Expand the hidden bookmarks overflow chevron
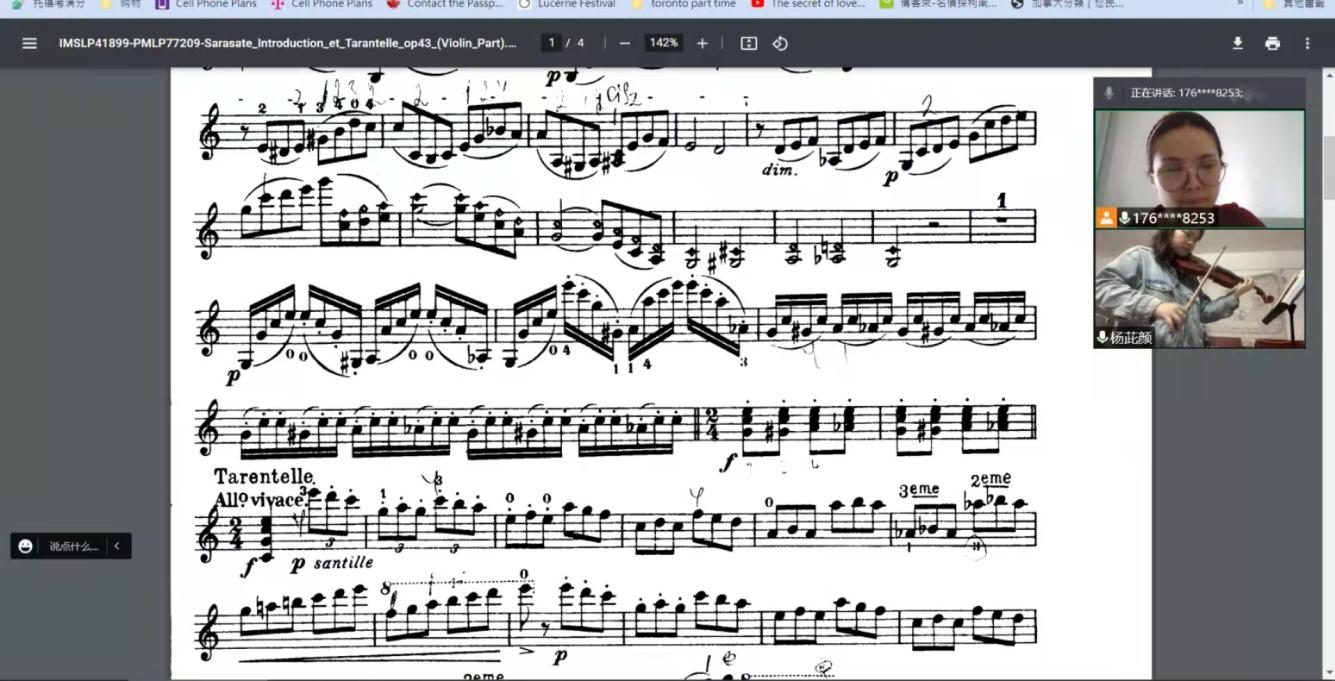Image resolution: width=1335 pixels, height=681 pixels. pyautogui.click(x=1241, y=4)
